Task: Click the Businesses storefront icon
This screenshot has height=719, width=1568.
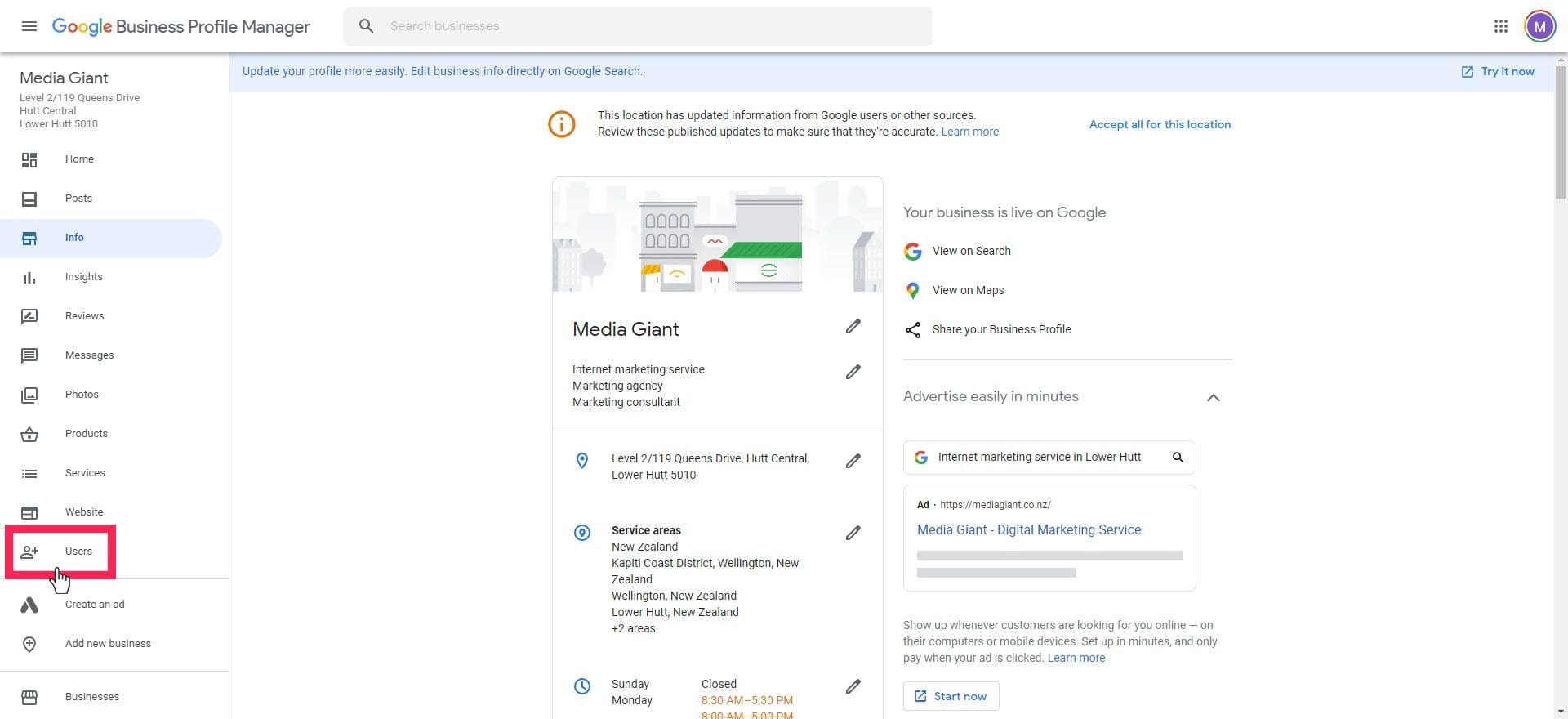Action: (x=29, y=697)
